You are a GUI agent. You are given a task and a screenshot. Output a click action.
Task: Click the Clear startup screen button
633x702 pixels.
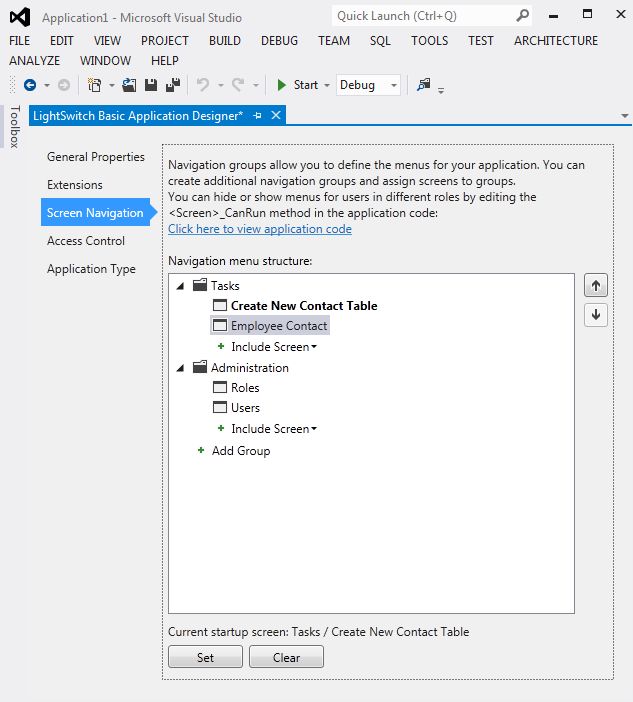(287, 657)
